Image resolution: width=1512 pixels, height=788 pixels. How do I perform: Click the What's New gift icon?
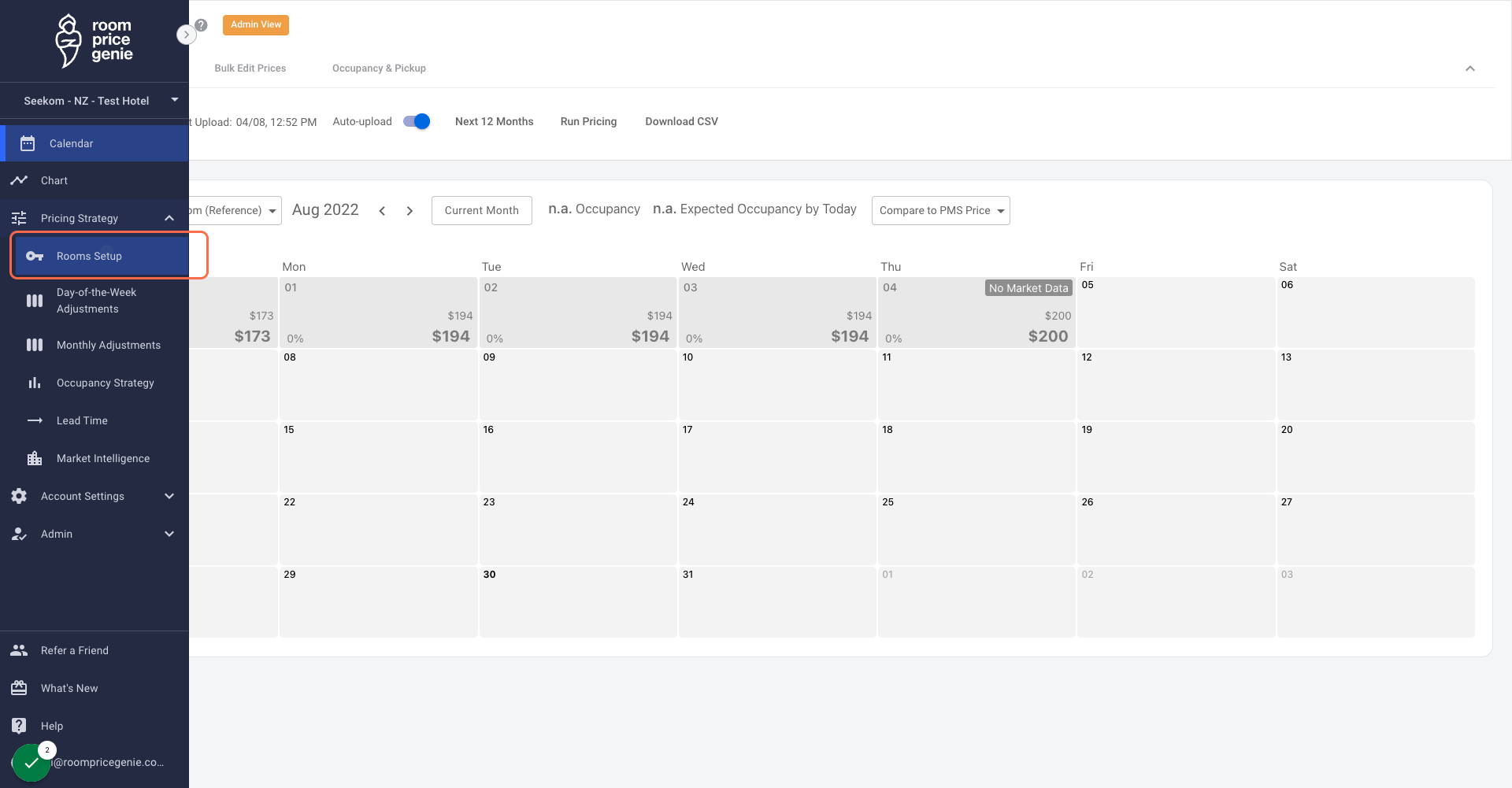[x=19, y=688]
